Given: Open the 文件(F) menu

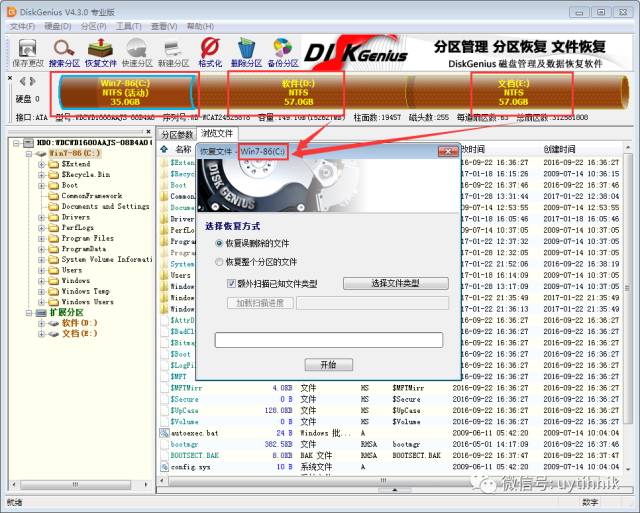Looking at the screenshot, I should click(22, 27).
